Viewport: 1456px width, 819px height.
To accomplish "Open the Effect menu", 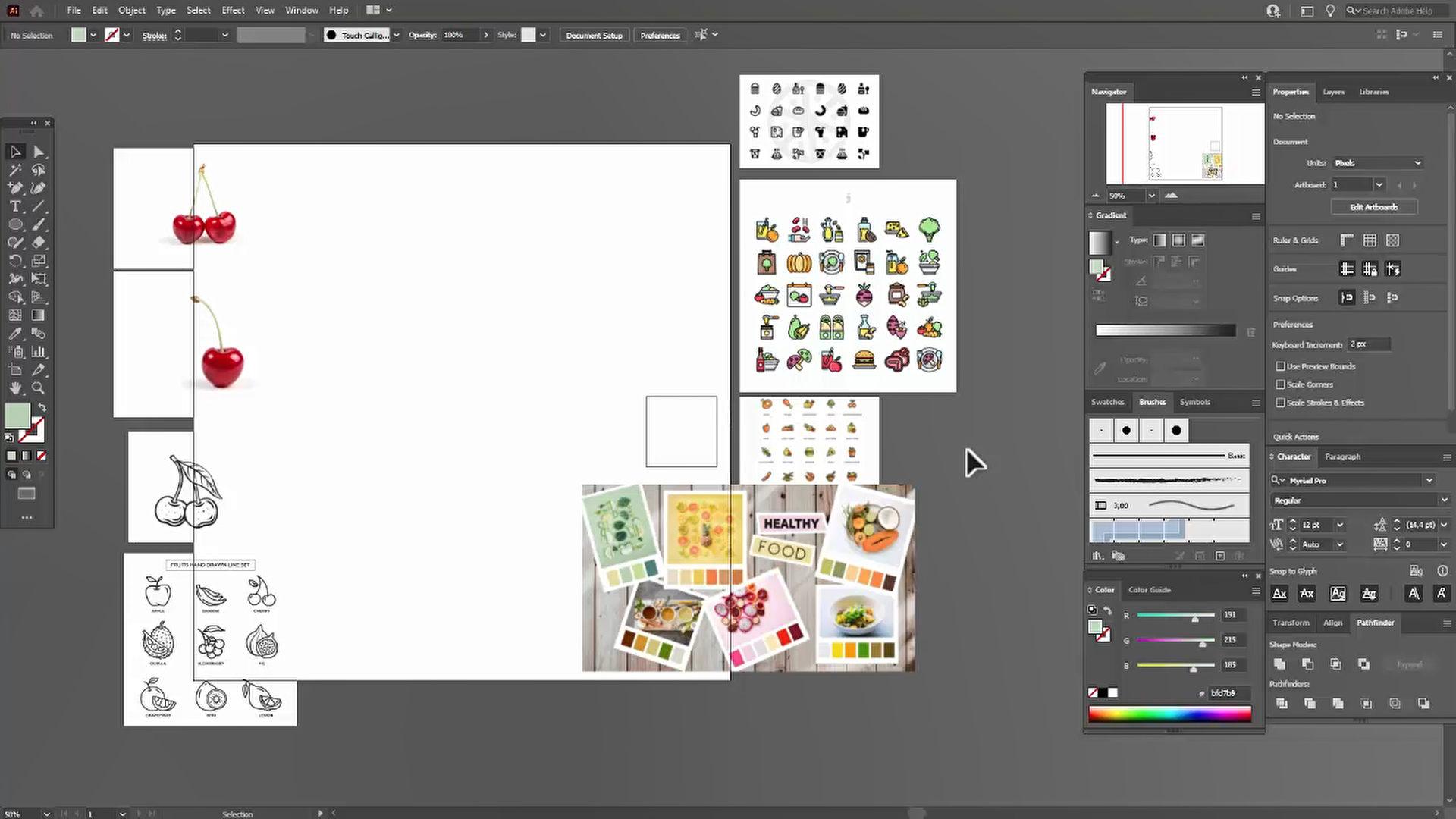I will pyautogui.click(x=233, y=10).
